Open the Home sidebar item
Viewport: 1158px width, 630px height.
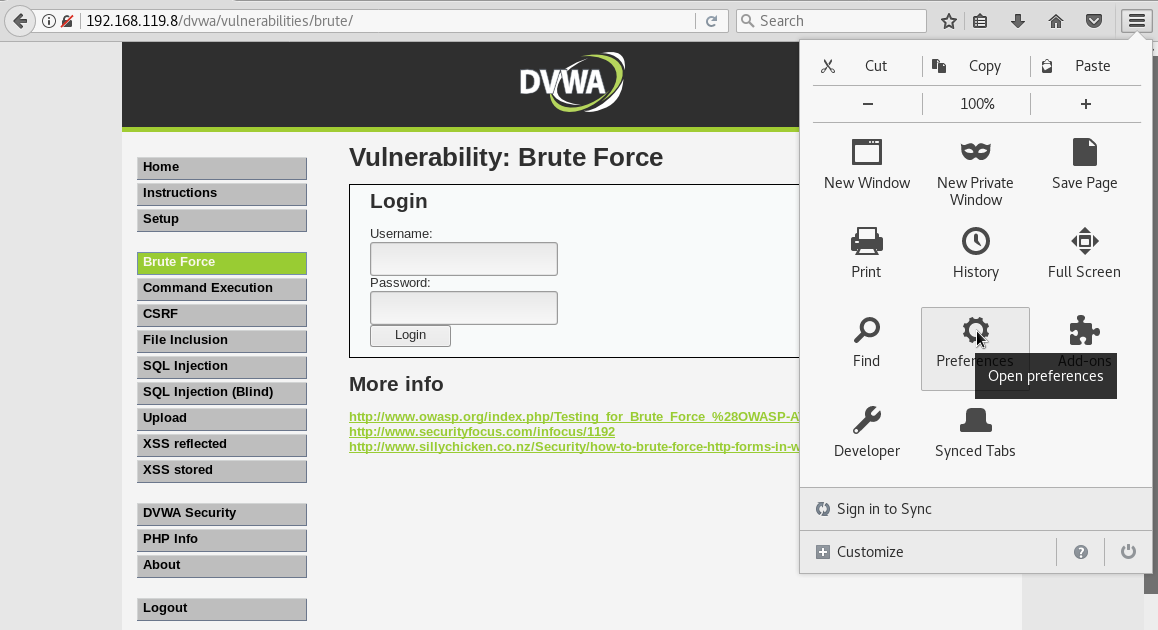coord(222,168)
